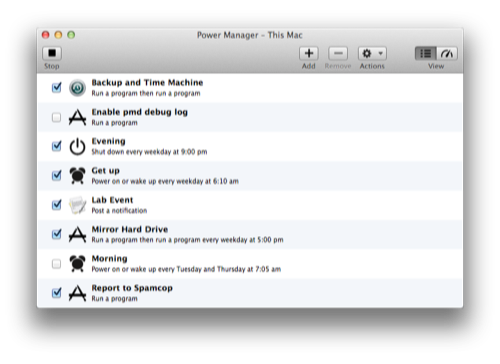Click the alarm clock icon of Get up
The width and height of the screenshot is (500, 364).
click(77, 176)
